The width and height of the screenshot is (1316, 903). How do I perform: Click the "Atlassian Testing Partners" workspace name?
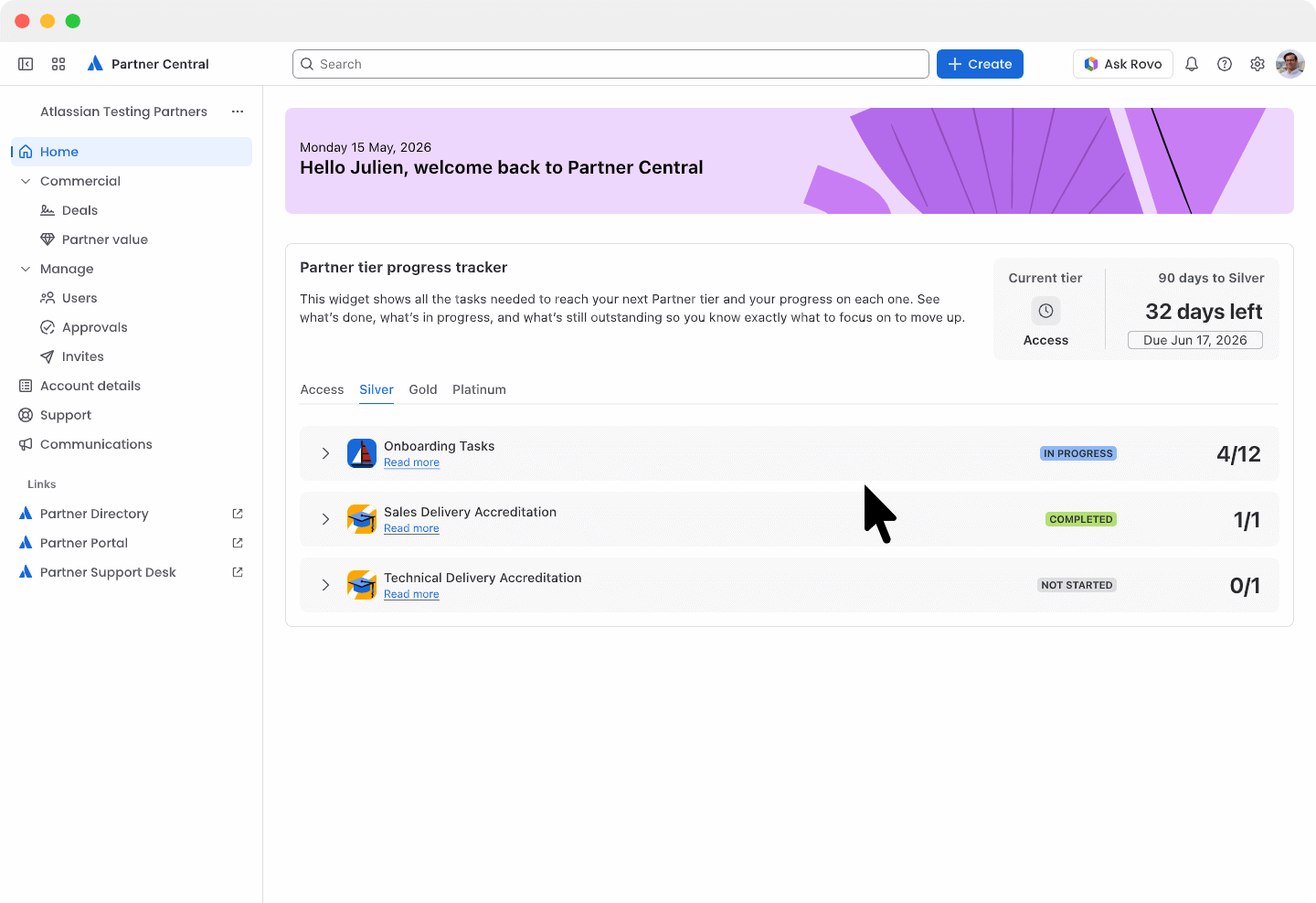coord(123,112)
